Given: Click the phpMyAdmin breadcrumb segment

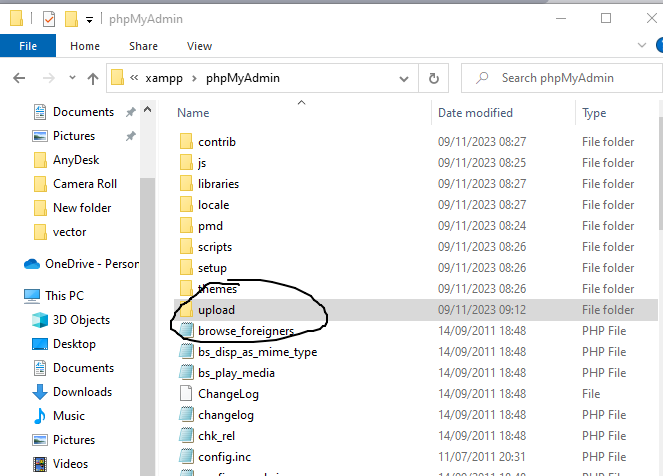Looking at the screenshot, I should 243,78.
